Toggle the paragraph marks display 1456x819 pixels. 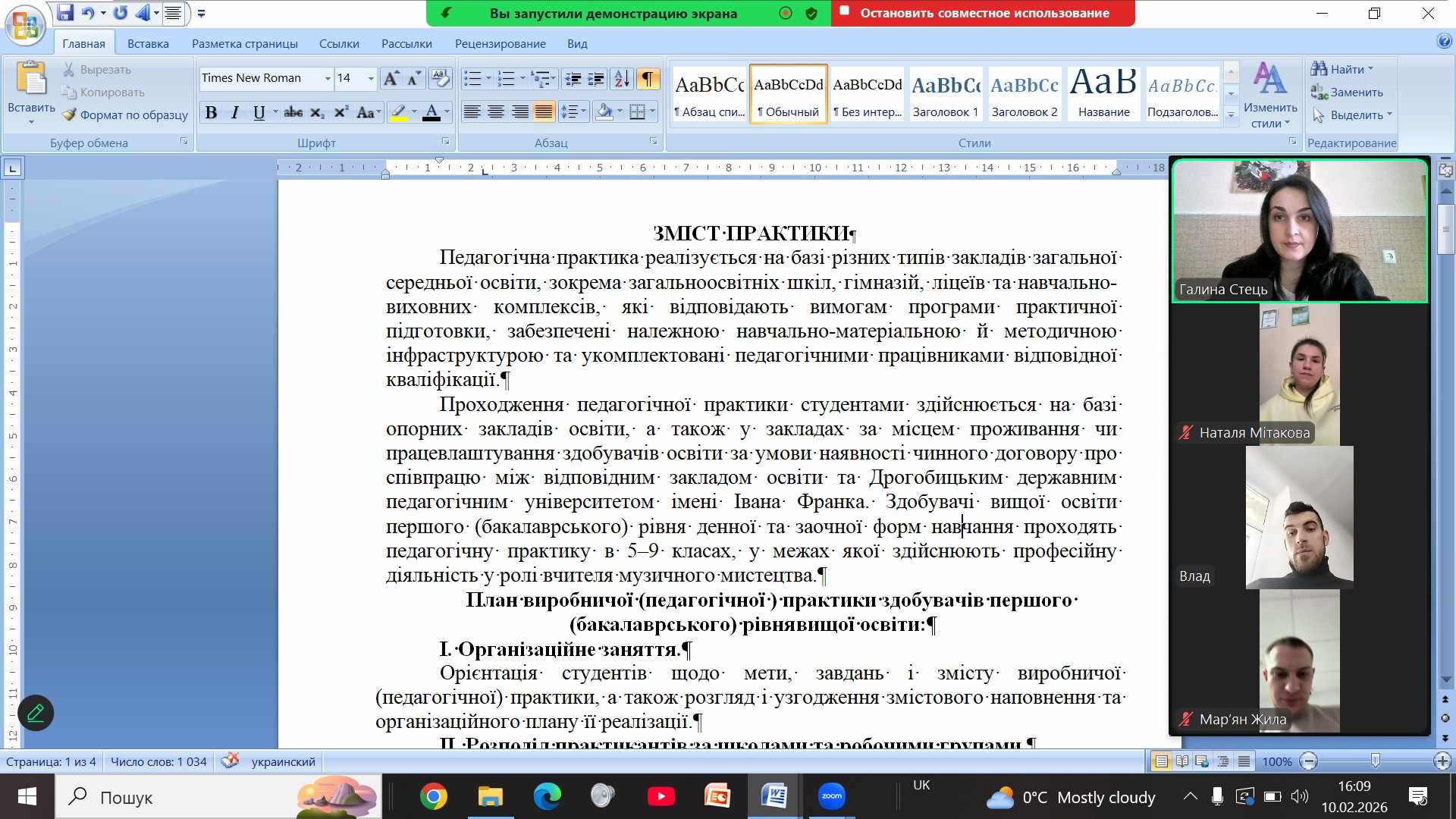(x=648, y=78)
